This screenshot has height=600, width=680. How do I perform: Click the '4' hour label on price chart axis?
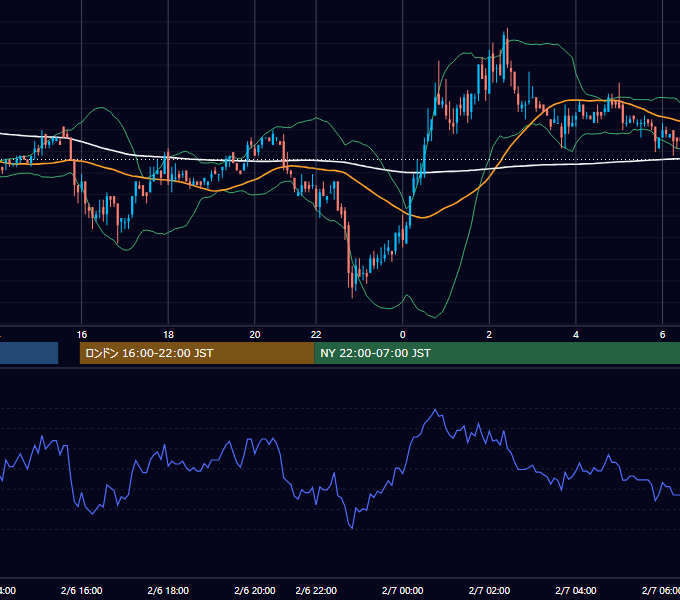click(576, 335)
